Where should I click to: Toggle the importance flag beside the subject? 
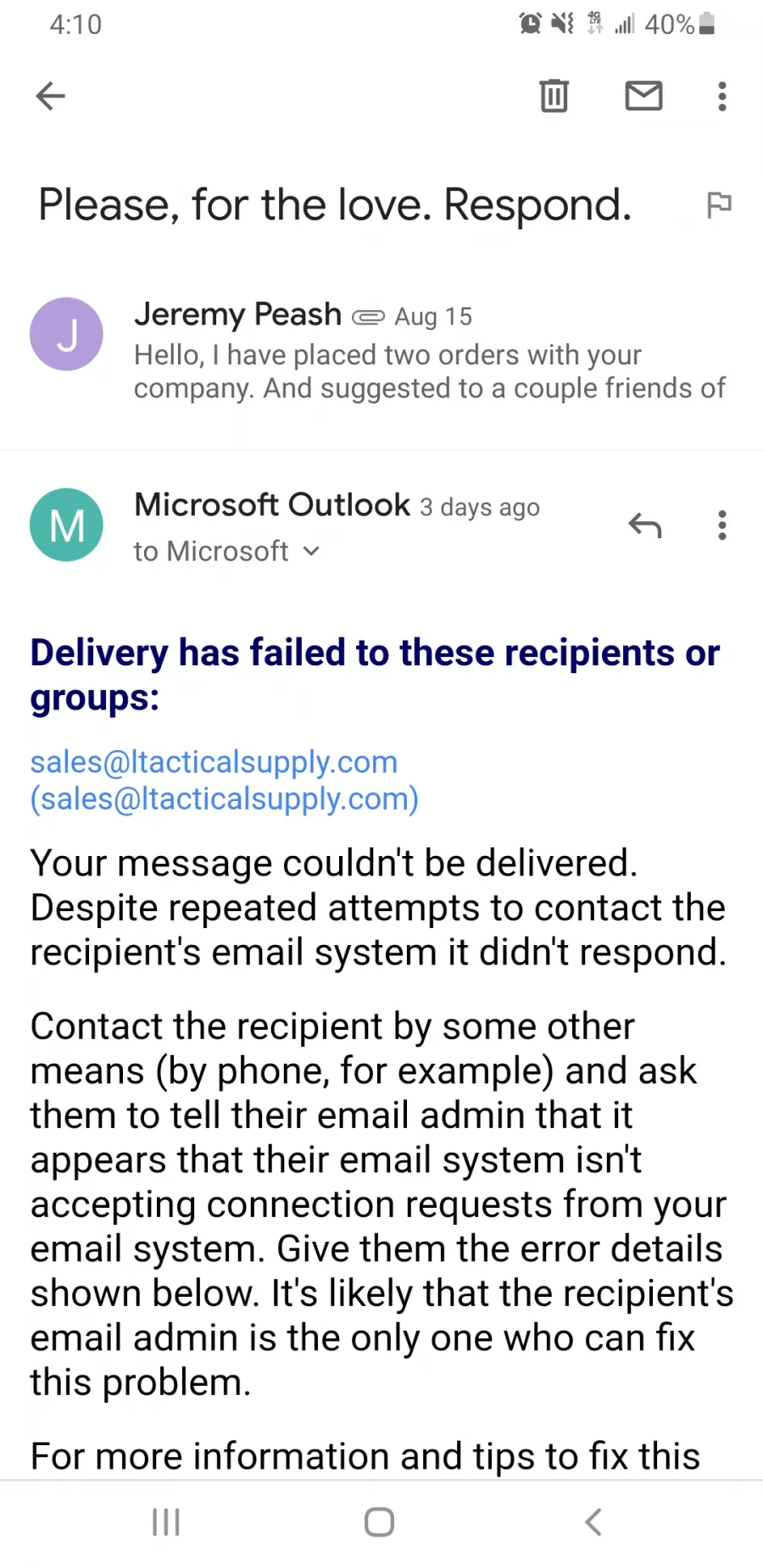pos(719,204)
